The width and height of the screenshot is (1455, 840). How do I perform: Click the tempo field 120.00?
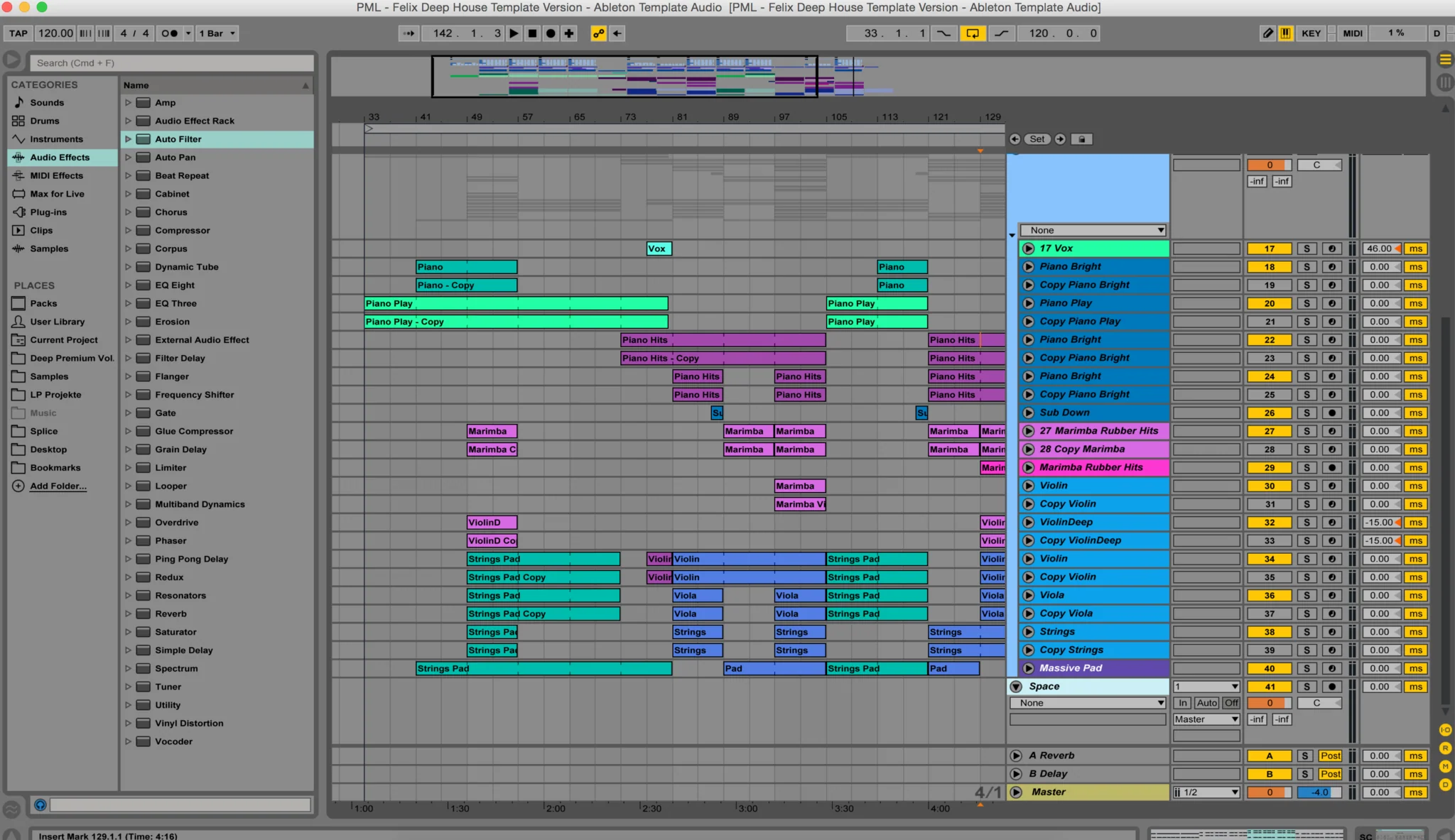click(x=55, y=33)
